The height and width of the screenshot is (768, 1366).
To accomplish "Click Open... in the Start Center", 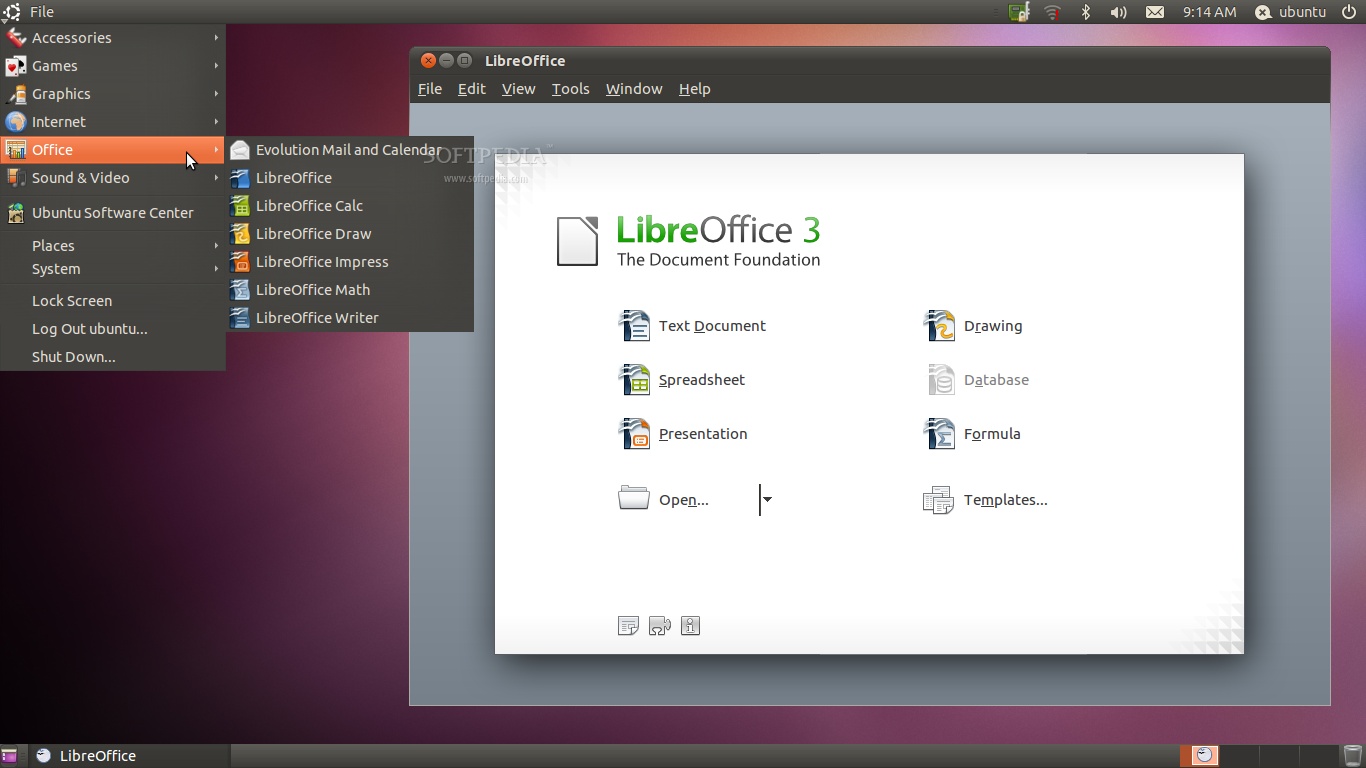I will 663,499.
